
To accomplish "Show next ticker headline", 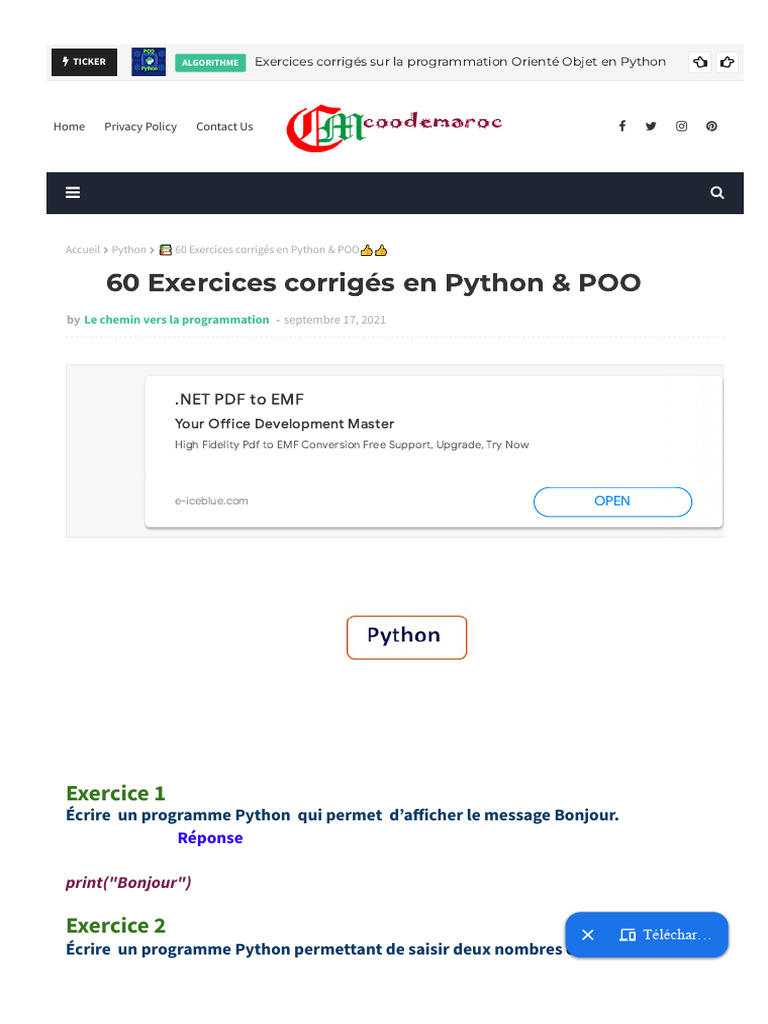I will pyautogui.click(x=727, y=62).
